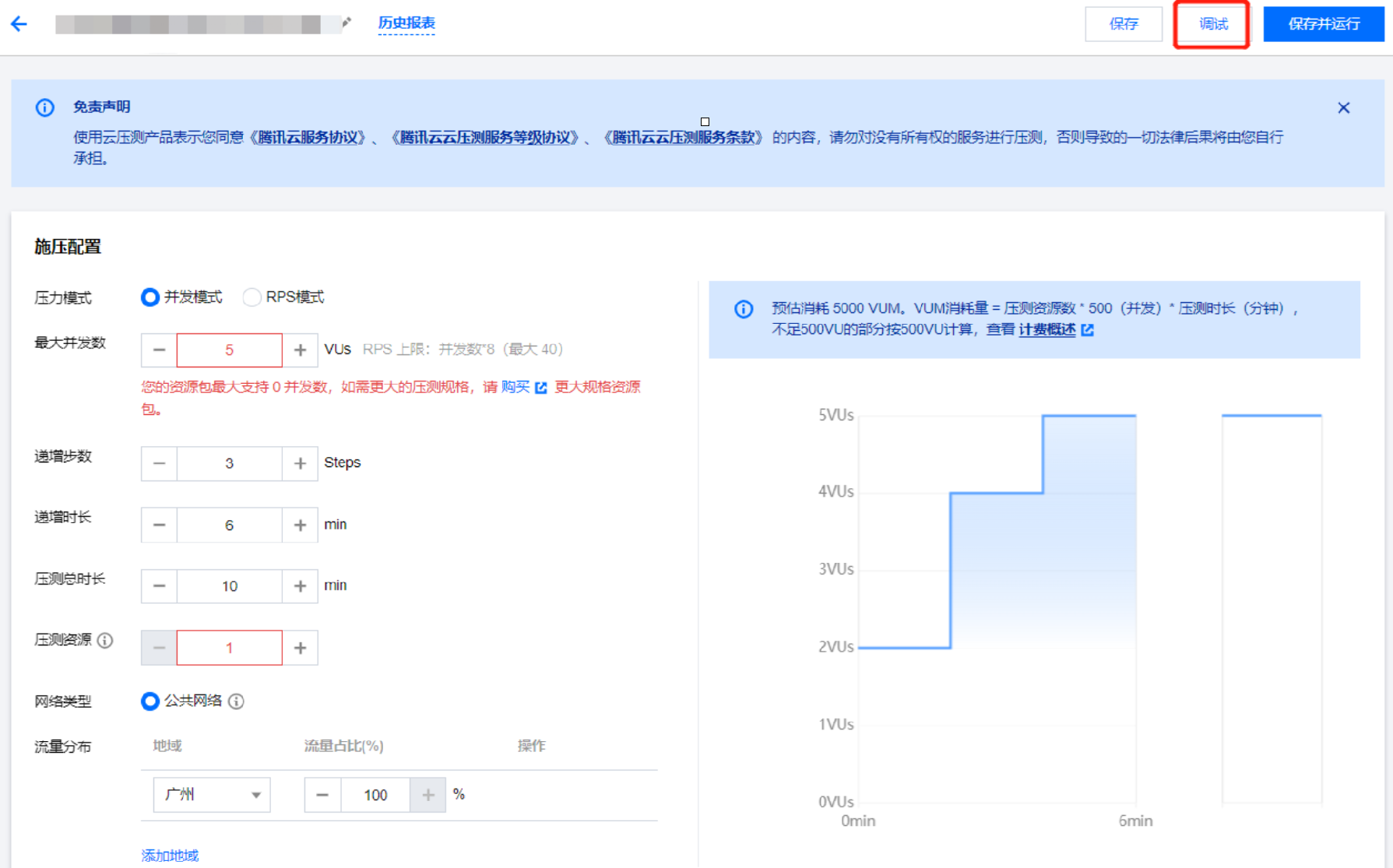The image size is (1393, 868).
Task: Click minus icon for 递增步数
Action: tap(159, 464)
